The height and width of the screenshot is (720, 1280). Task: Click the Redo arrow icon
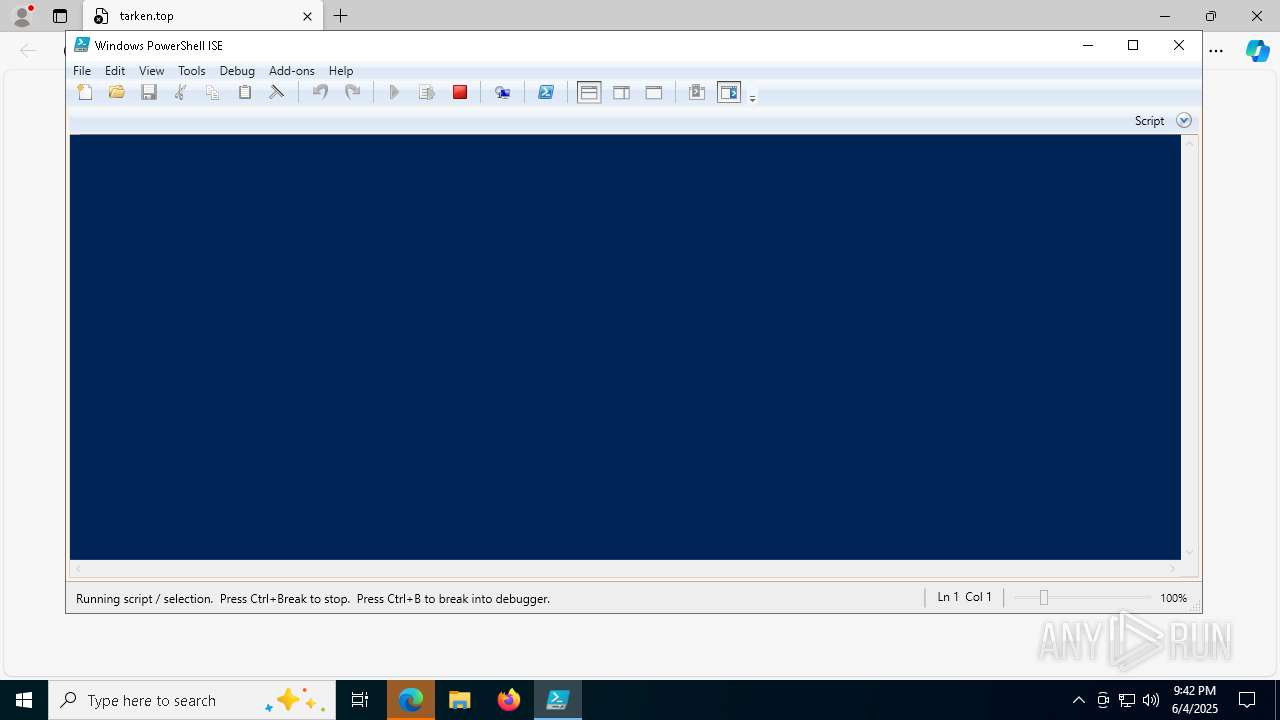(352, 92)
